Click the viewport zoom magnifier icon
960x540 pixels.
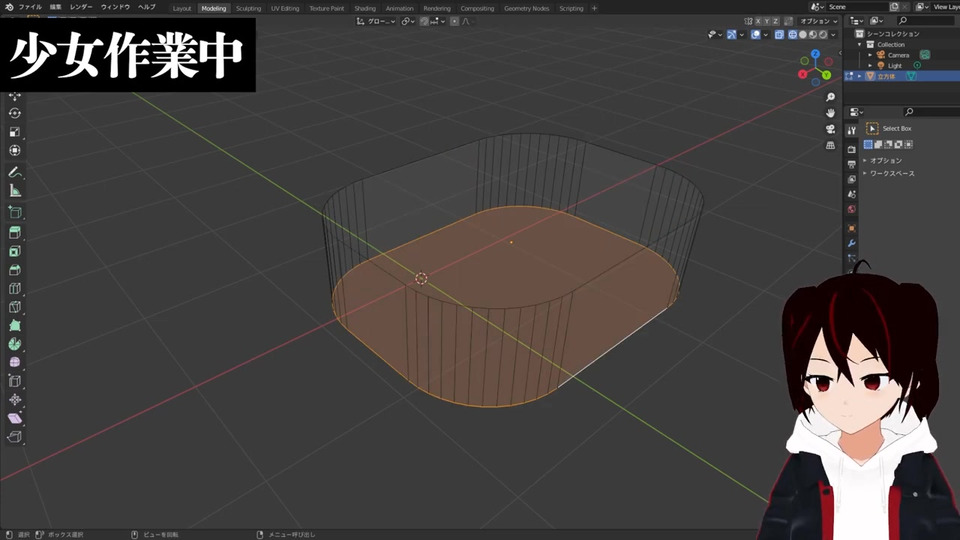[x=830, y=97]
